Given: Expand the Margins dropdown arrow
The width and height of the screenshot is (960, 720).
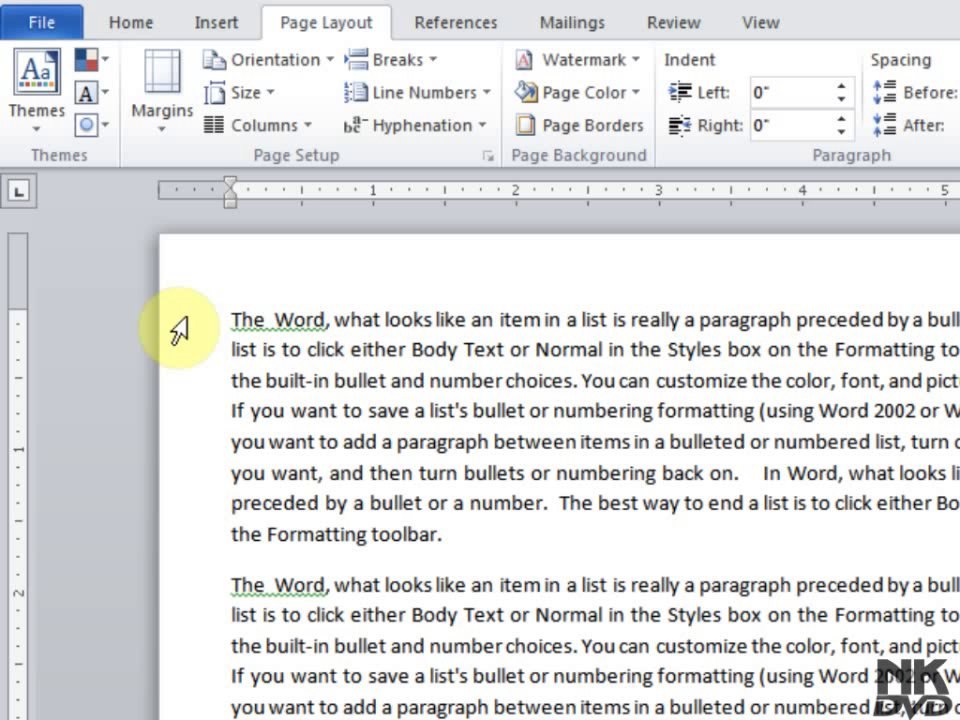Looking at the screenshot, I should point(162,129).
